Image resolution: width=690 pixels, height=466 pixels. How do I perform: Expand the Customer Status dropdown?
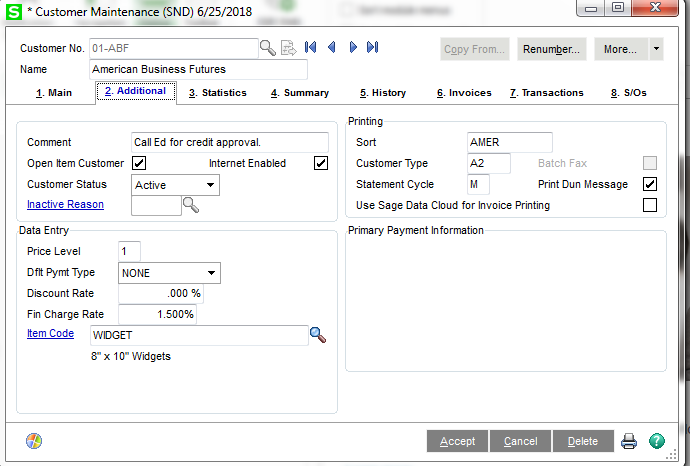pyautogui.click(x=210, y=185)
